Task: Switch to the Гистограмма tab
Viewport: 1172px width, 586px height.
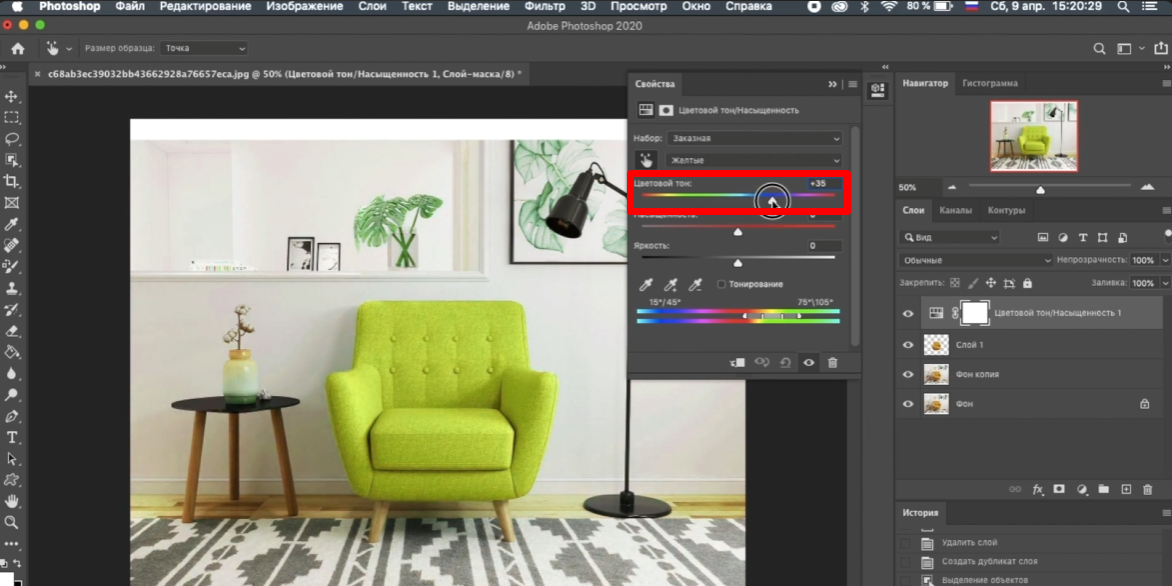Action: [990, 84]
